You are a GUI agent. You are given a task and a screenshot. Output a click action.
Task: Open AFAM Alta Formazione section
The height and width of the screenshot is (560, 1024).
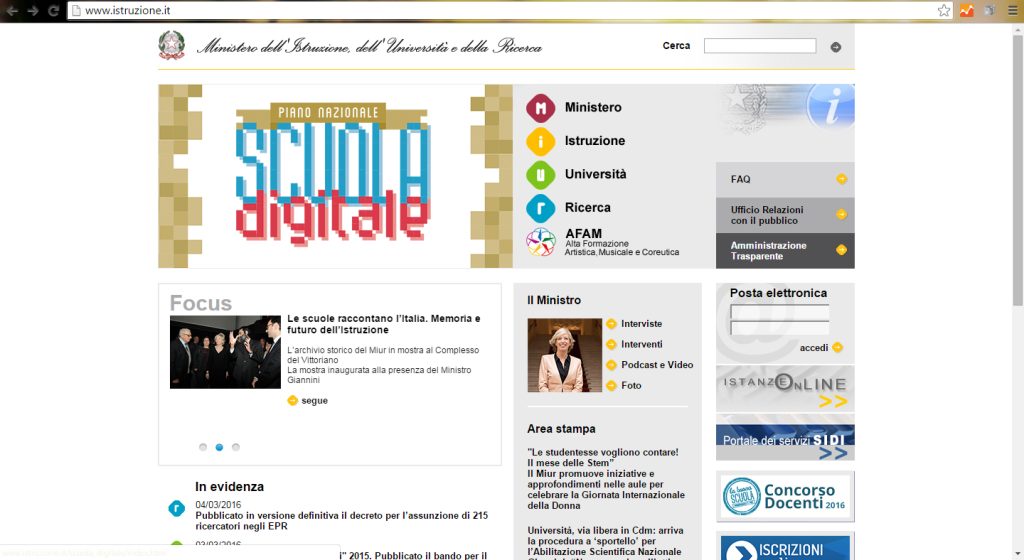click(x=622, y=241)
